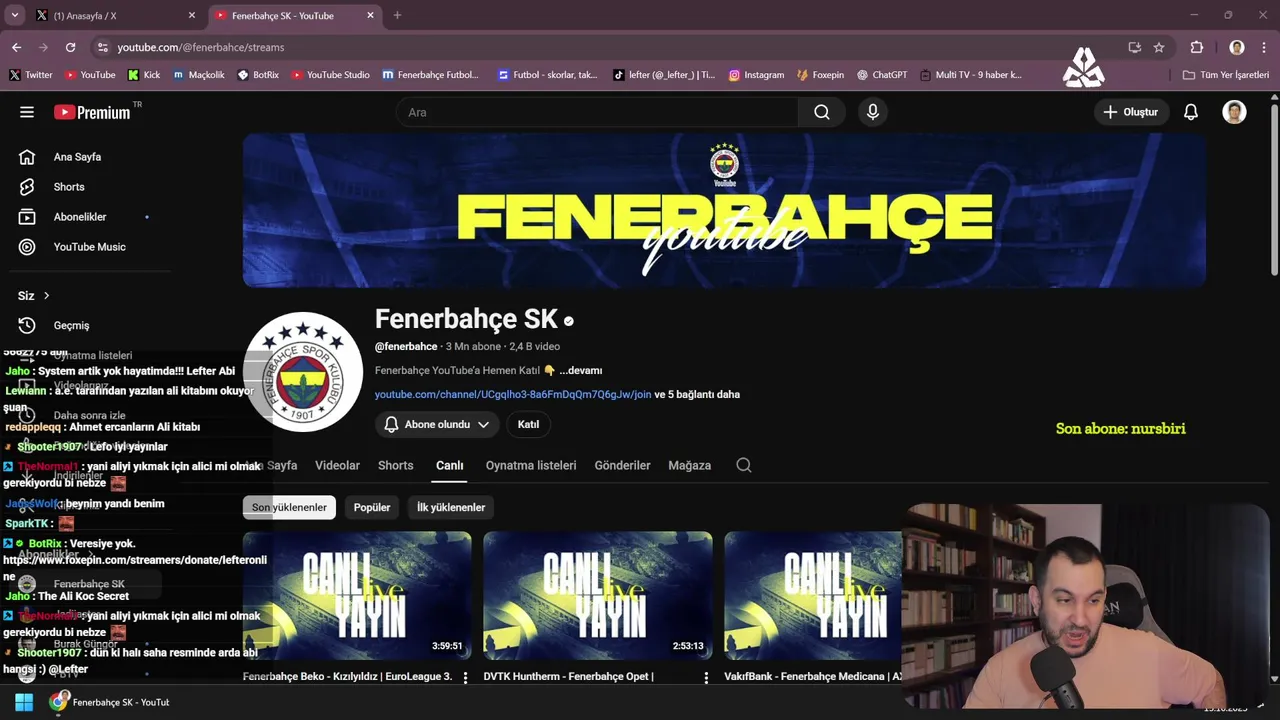Start voice search with microphone icon

(x=873, y=112)
